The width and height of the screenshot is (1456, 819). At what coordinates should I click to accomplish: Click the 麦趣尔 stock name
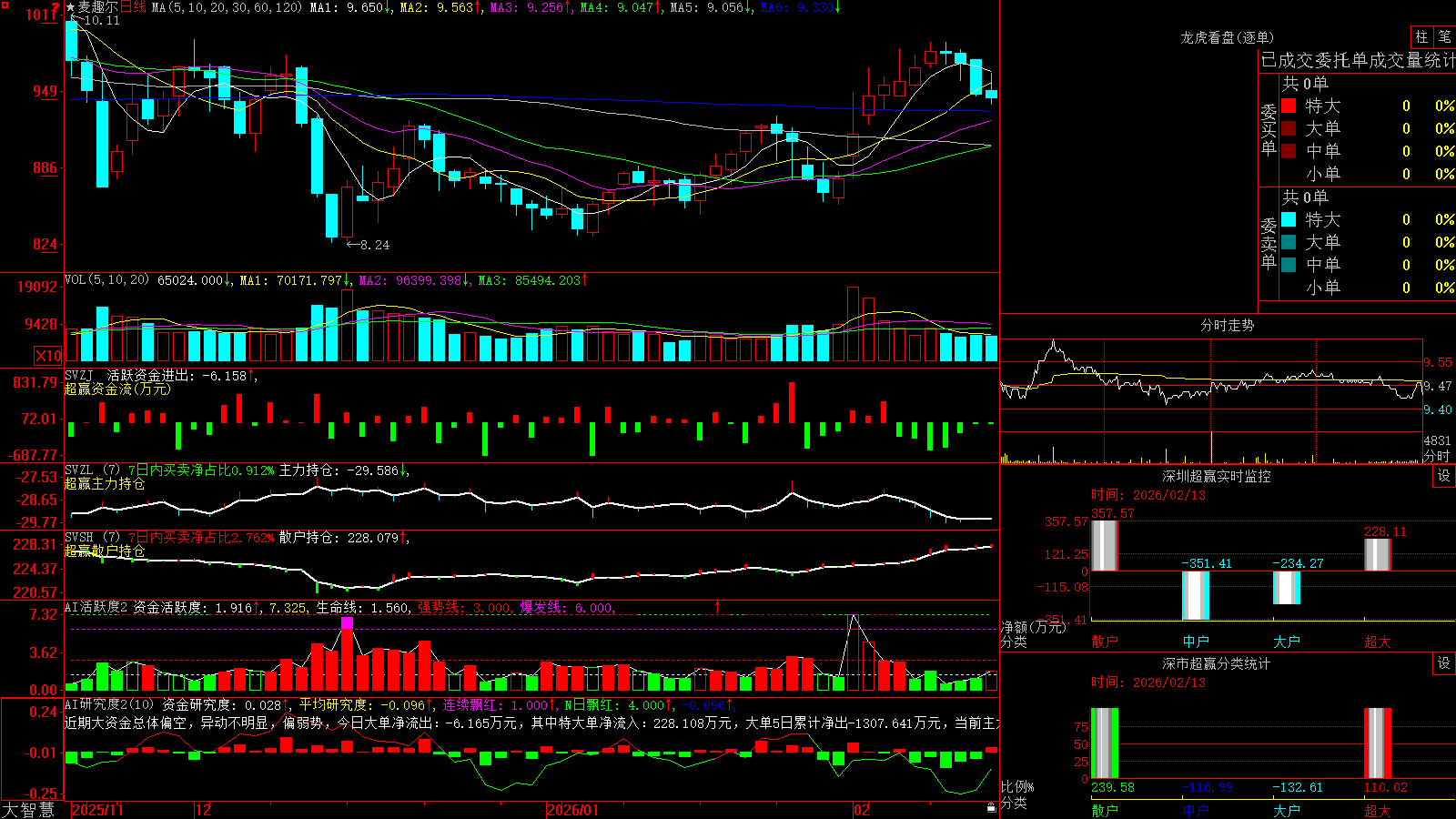point(98,7)
